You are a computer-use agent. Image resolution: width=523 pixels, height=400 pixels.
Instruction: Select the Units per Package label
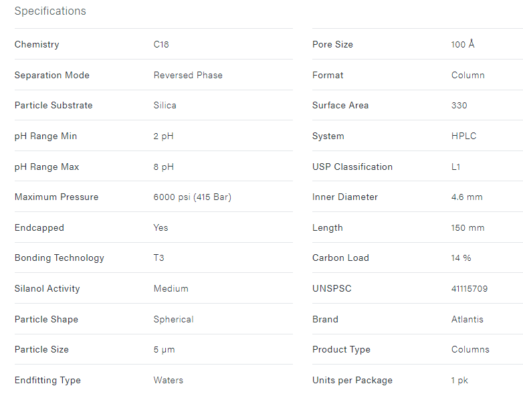click(x=352, y=380)
